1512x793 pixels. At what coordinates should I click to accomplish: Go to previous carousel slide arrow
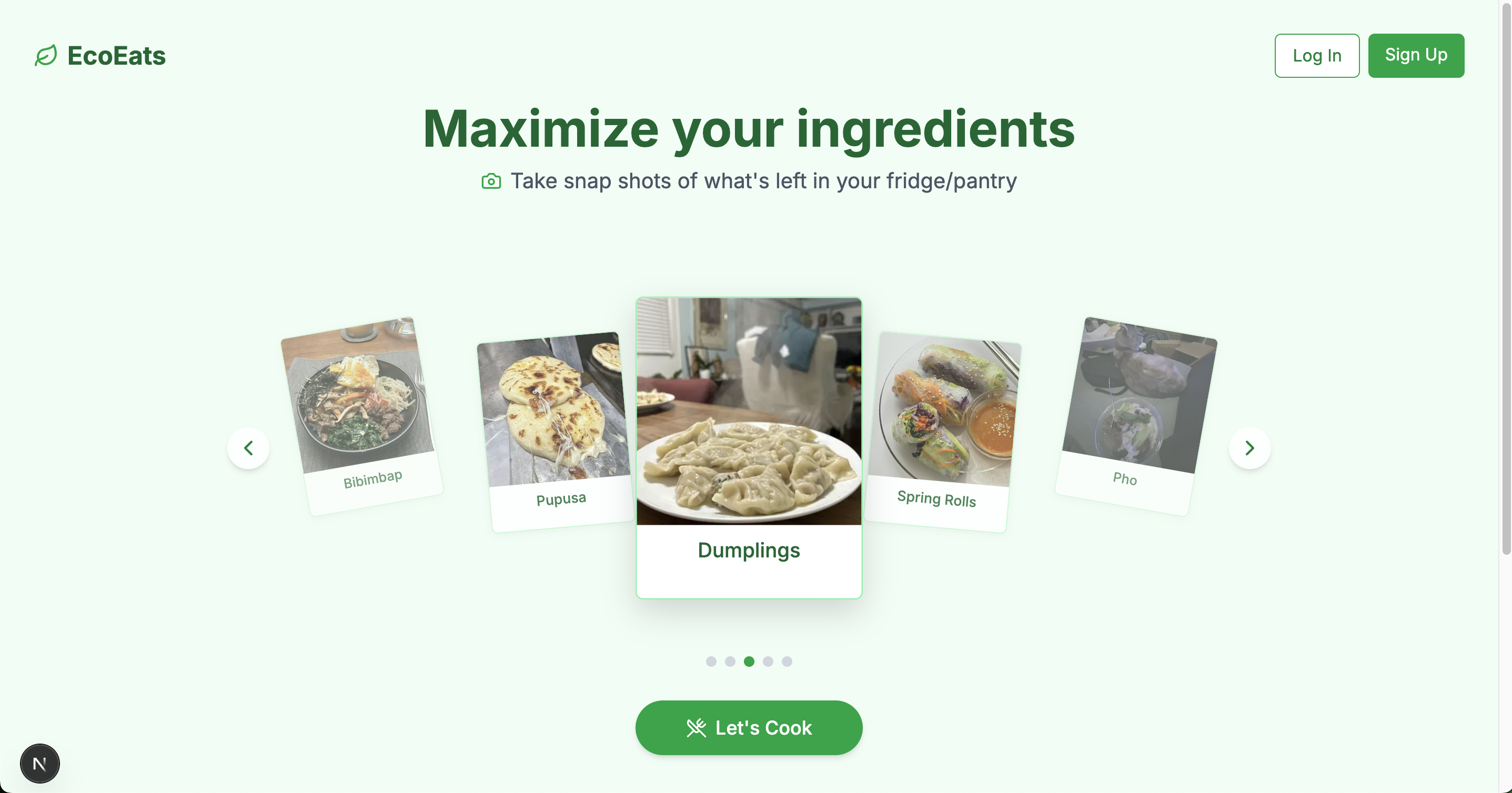click(x=248, y=448)
